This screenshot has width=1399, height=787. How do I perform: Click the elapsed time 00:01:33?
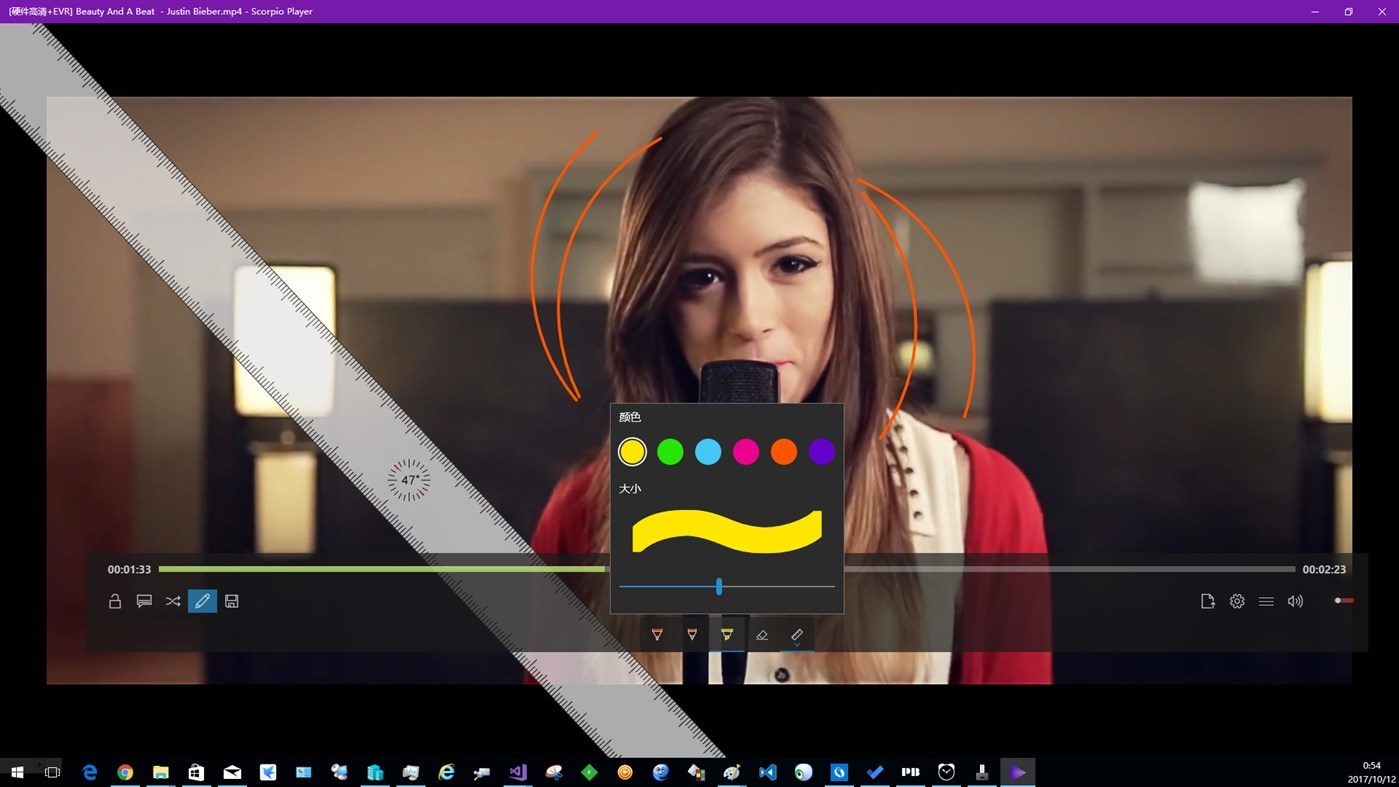[129, 569]
